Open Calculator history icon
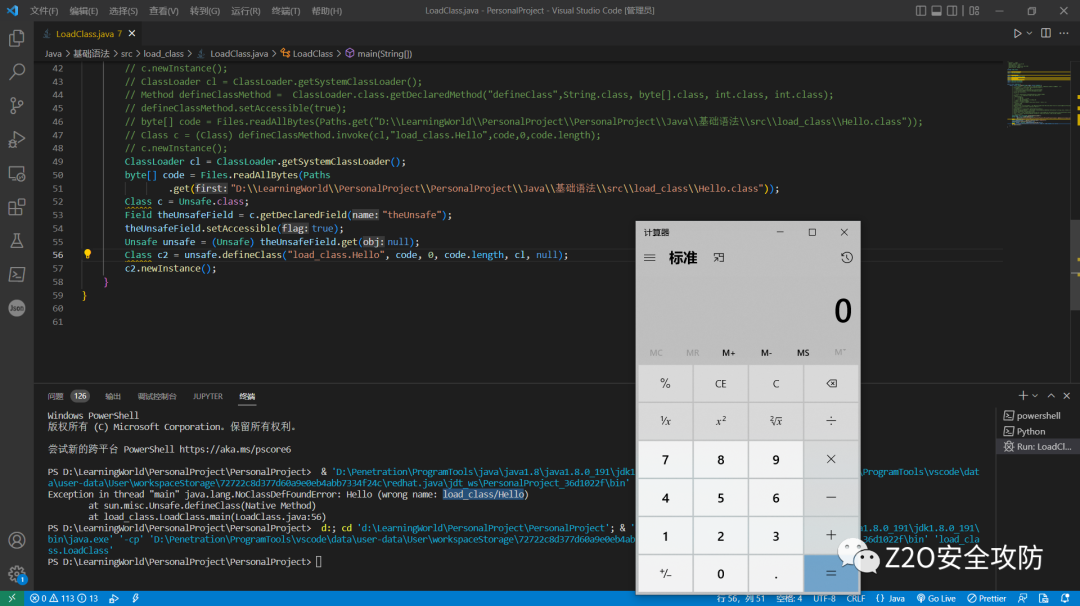Image resolution: width=1080 pixels, height=606 pixels. pyautogui.click(x=847, y=258)
